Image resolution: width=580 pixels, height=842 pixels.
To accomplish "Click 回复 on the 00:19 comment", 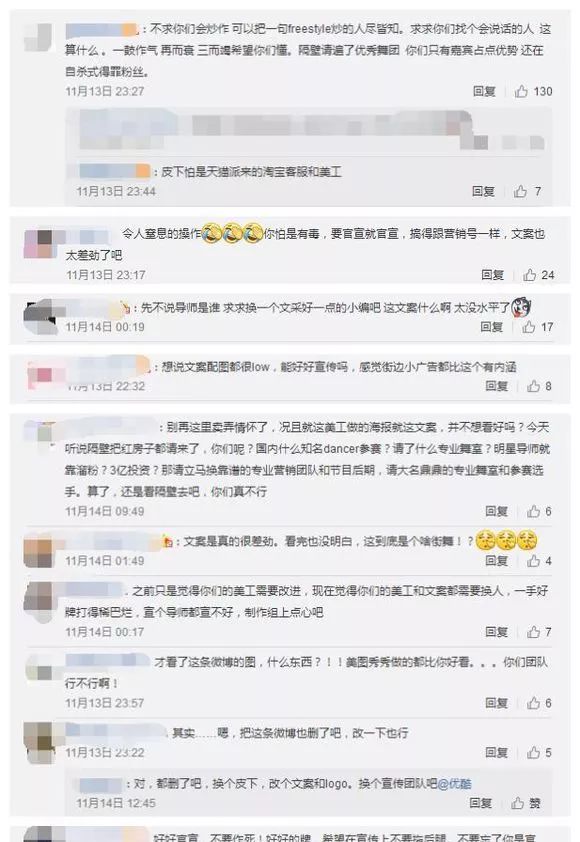I will 491,327.
